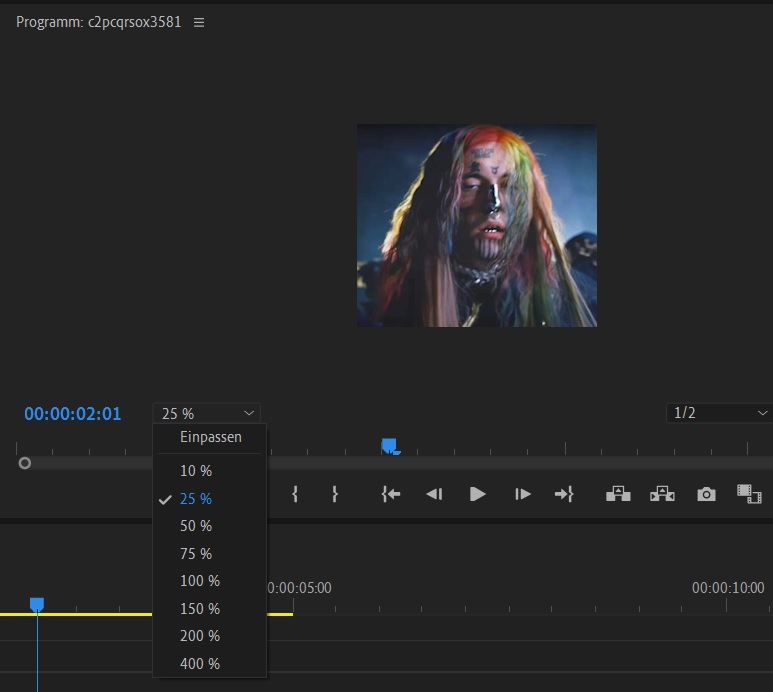773x692 pixels.
Task: Select the checked 25 % zoom option
Action: (x=196, y=499)
